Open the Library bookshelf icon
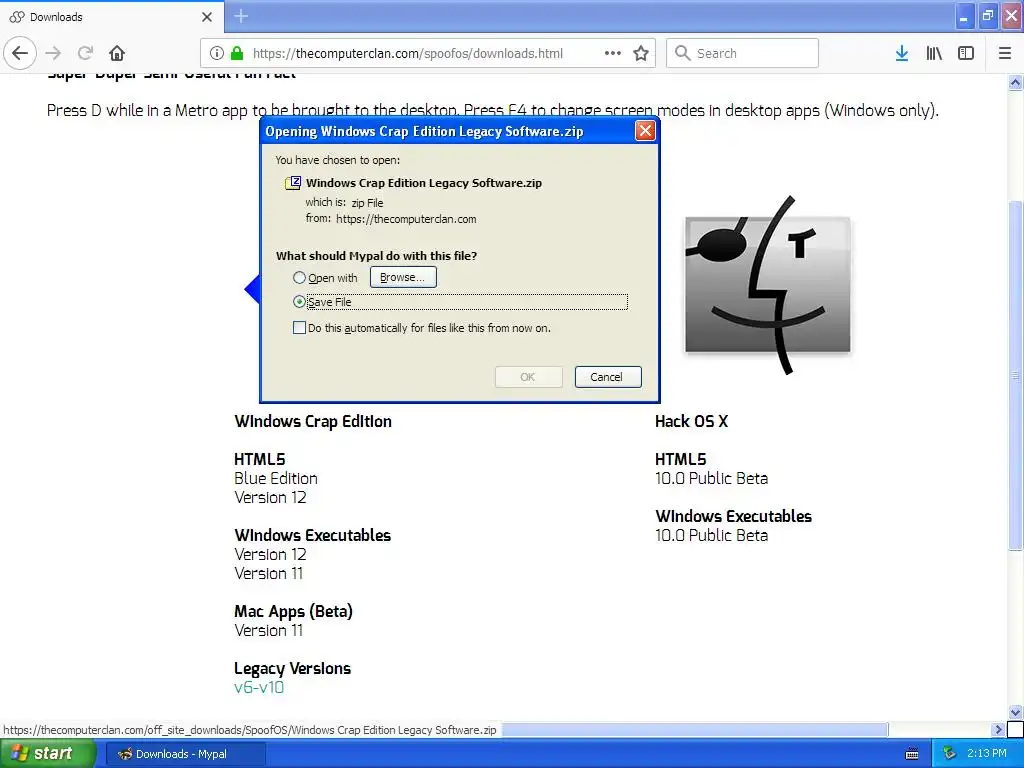 [x=934, y=53]
